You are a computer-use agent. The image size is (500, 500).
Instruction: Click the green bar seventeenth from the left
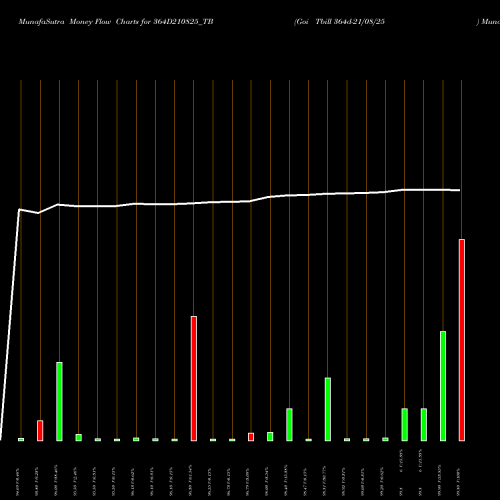pyautogui.click(x=328, y=409)
